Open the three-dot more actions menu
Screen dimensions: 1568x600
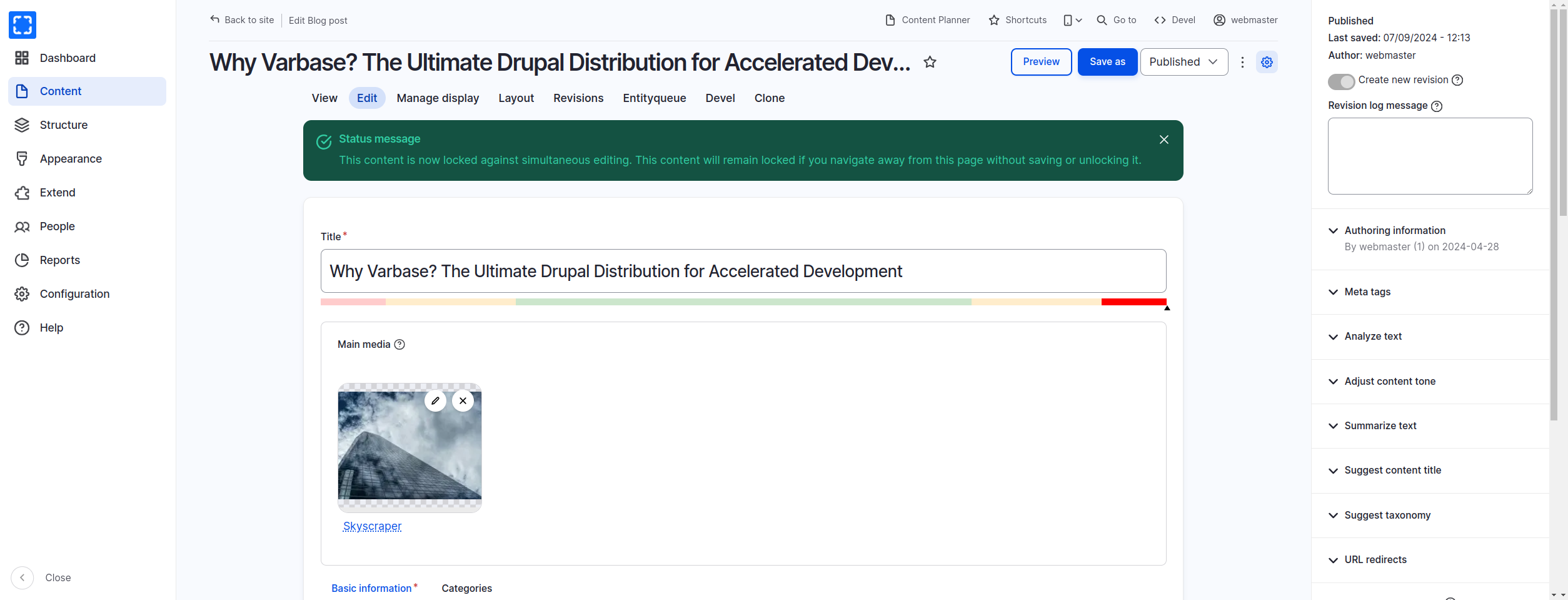coord(1242,62)
